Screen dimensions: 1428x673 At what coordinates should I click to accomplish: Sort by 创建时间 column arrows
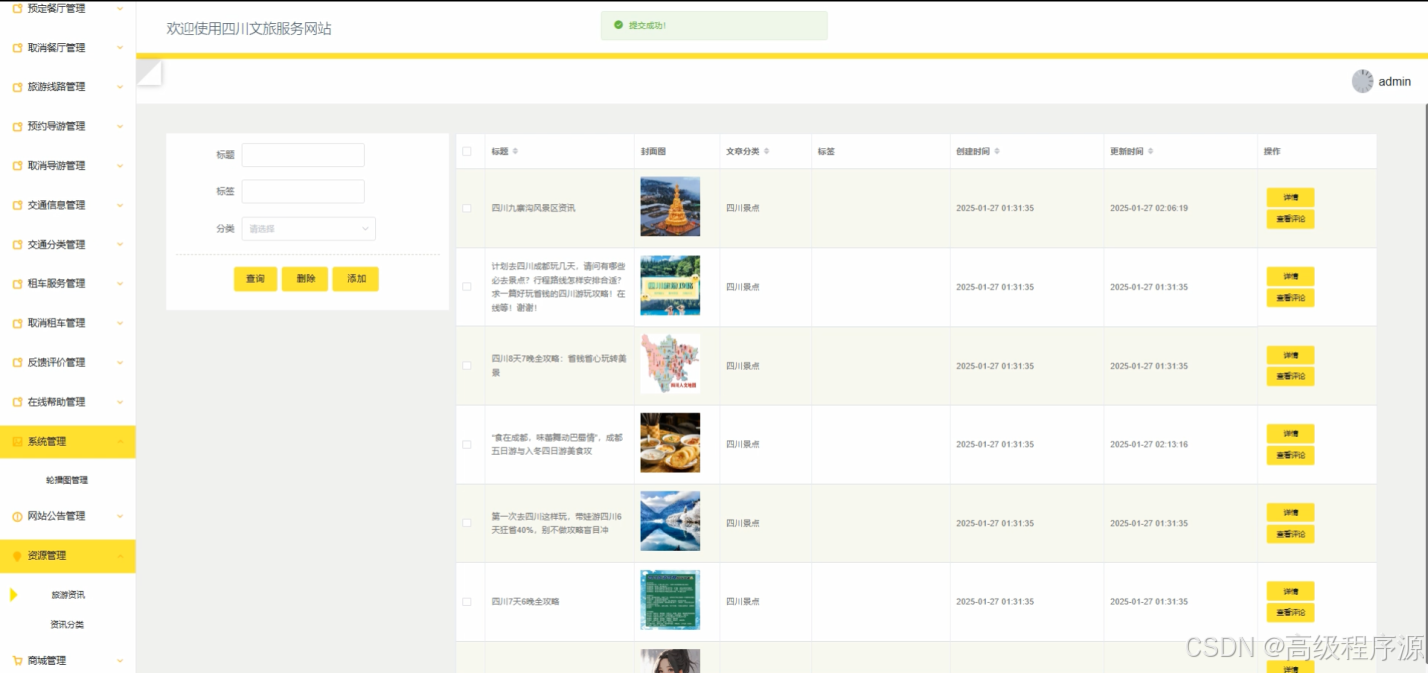997,151
